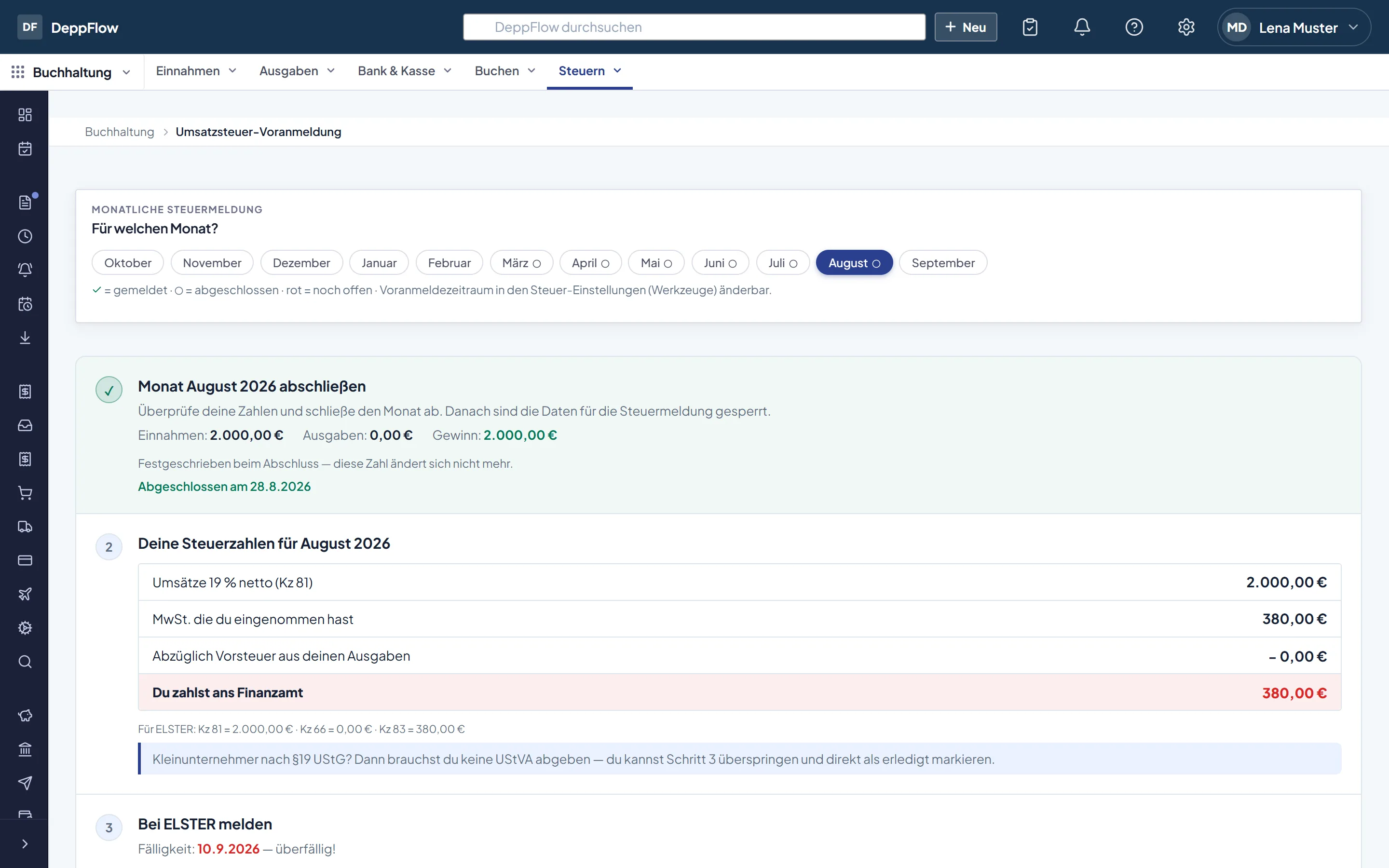Open notifications bell in top header
1389x868 pixels.
(1082, 27)
